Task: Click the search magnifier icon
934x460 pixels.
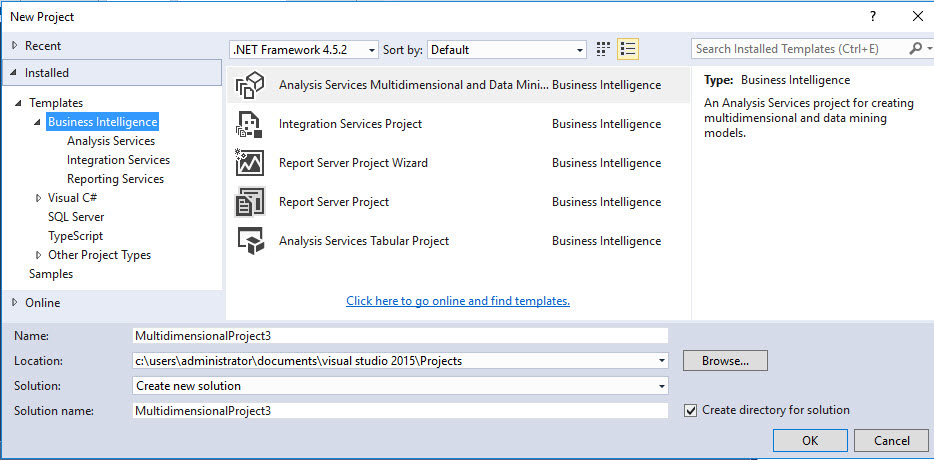Action: coord(915,49)
